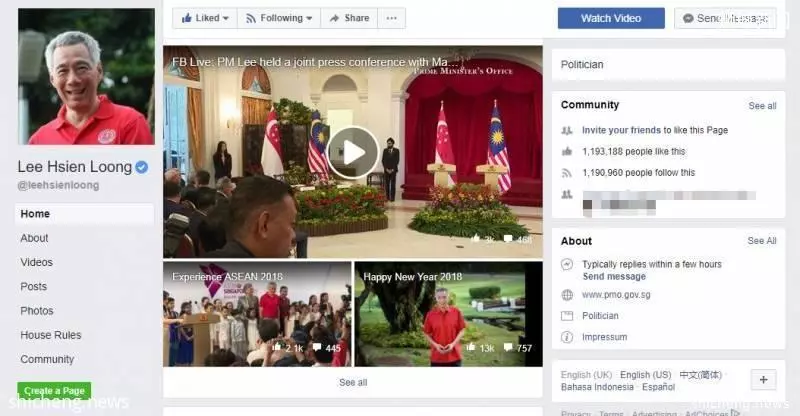The width and height of the screenshot is (800, 416).
Task: Click the Share button
Action: (349, 18)
